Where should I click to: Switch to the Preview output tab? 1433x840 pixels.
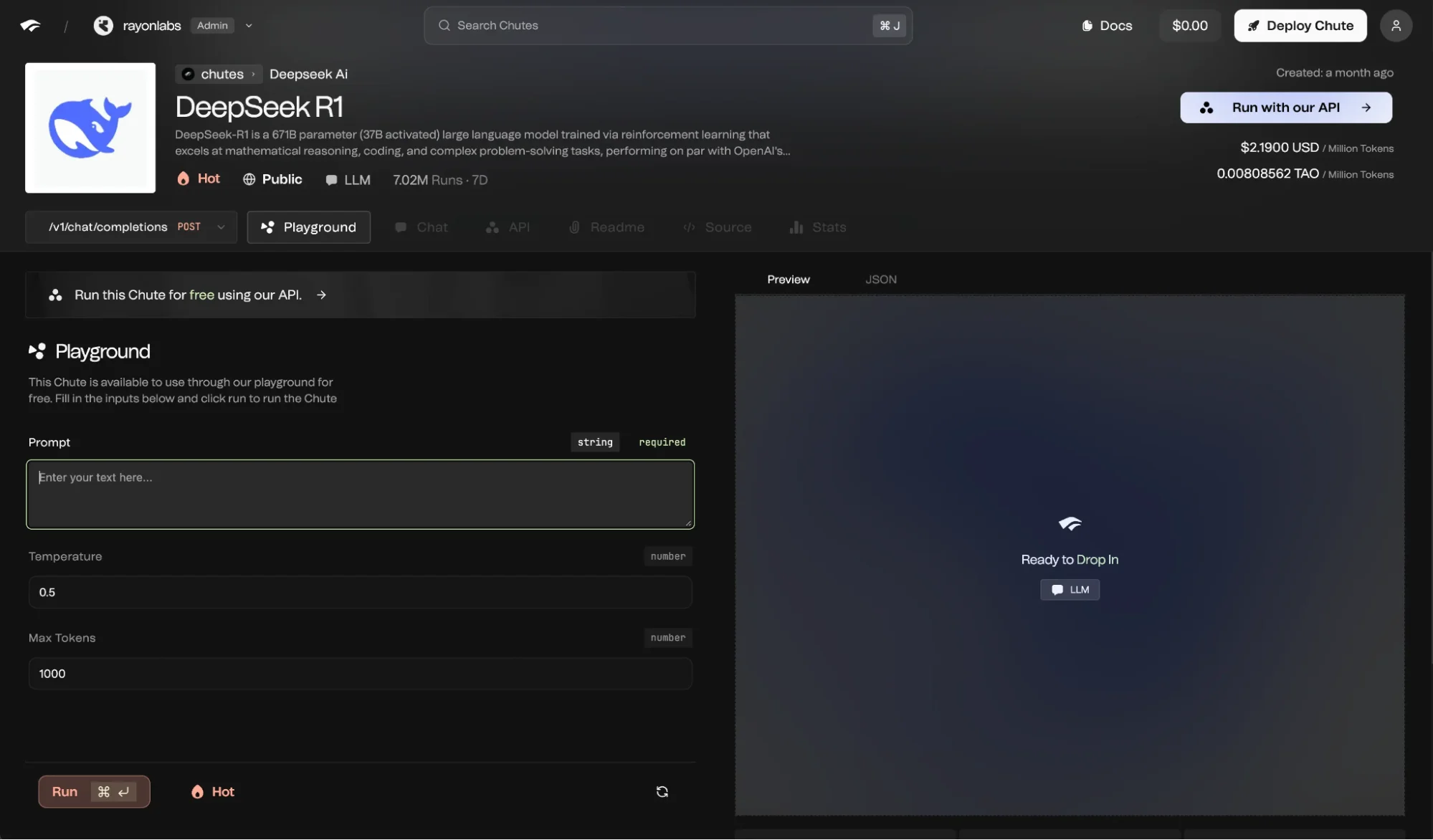789,280
